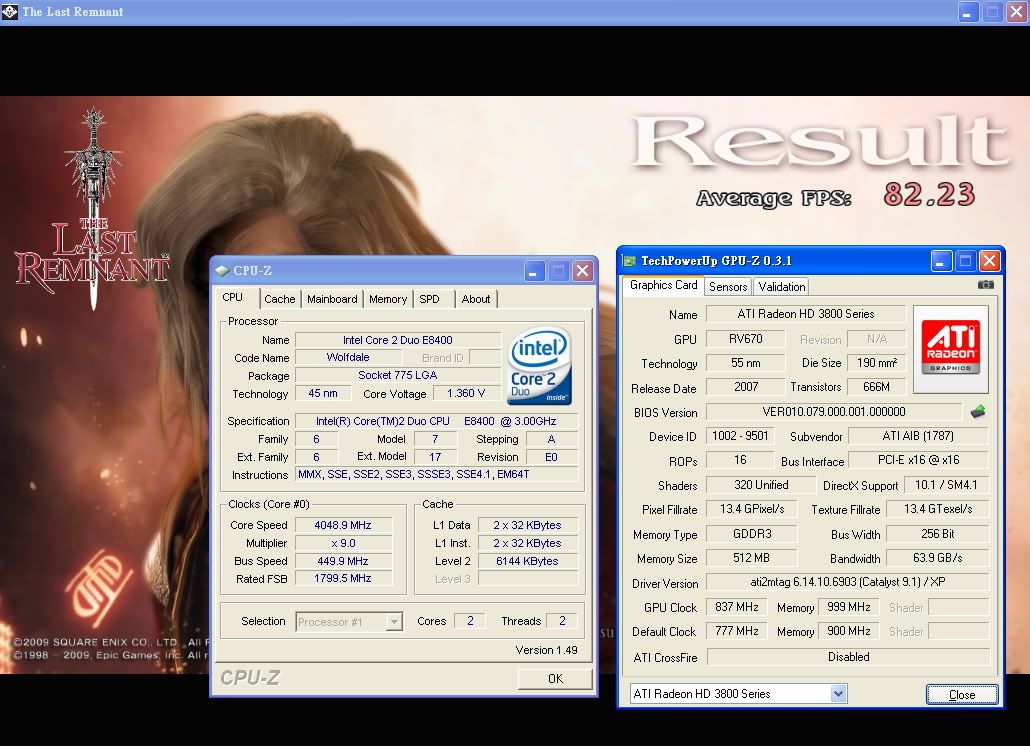Click the Intel Core 2 Duo logo
1030x746 pixels.
pos(539,365)
